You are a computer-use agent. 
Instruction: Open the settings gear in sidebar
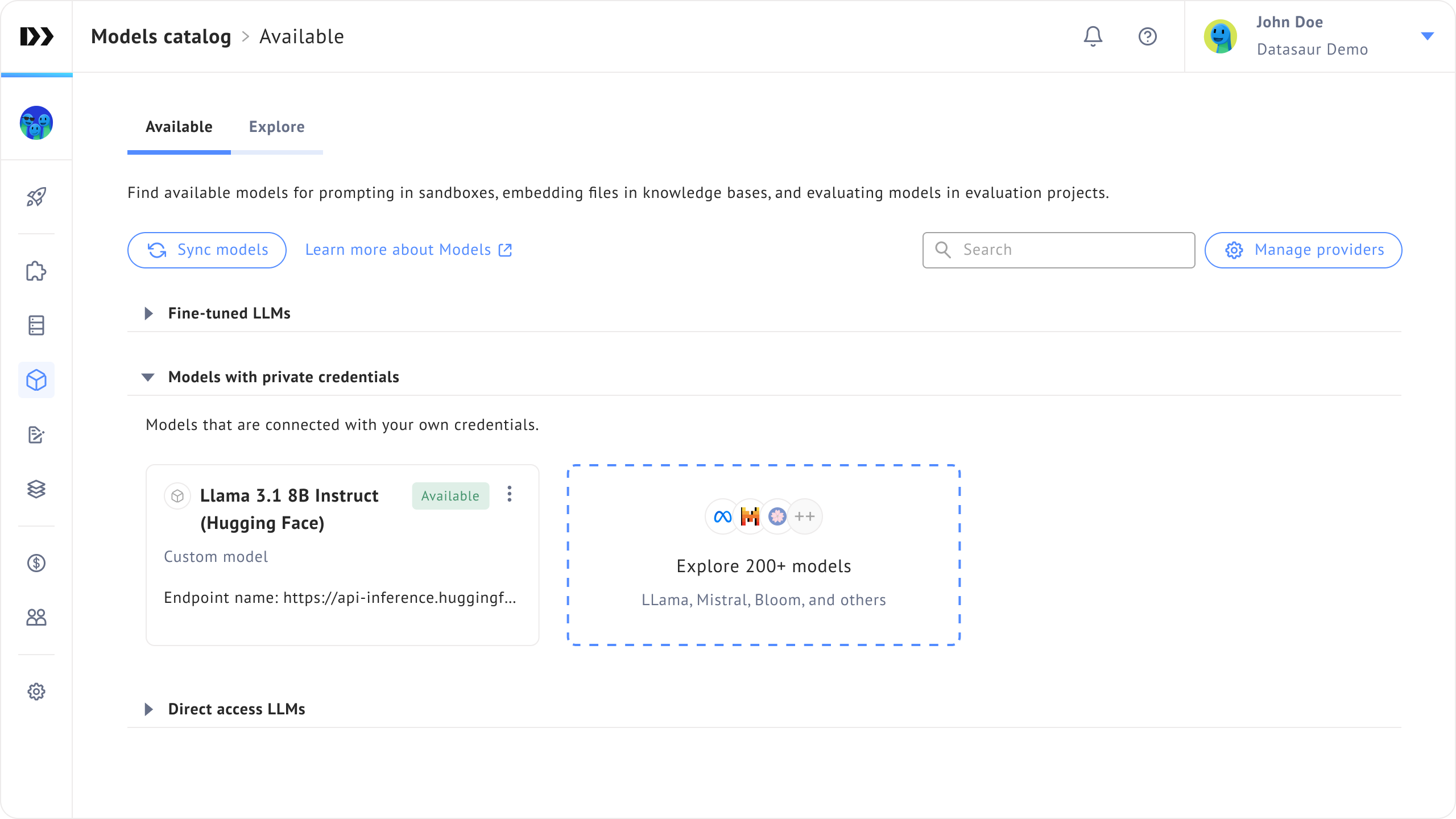[x=36, y=692]
